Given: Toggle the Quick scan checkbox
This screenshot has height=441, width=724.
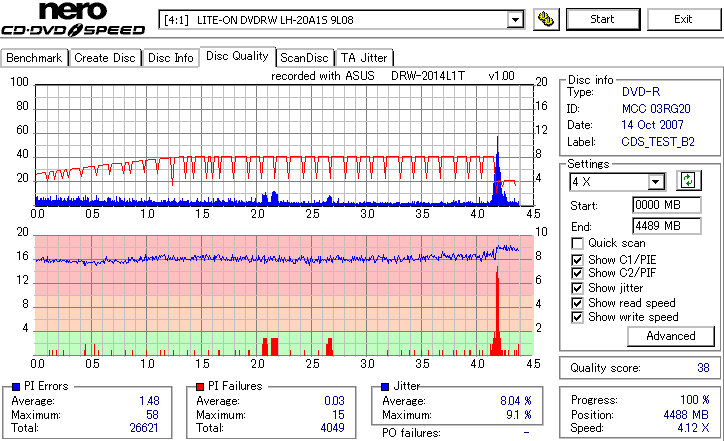Looking at the screenshot, I should pyautogui.click(x=577, y=243).
